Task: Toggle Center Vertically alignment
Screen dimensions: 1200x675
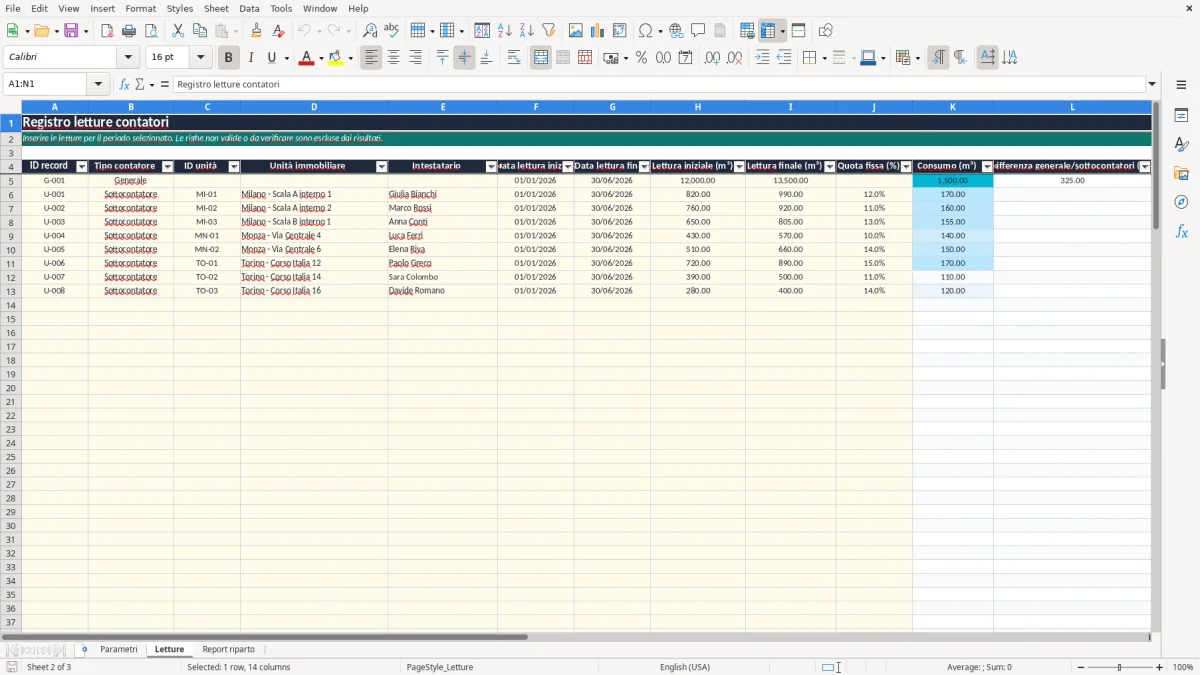Action: click(x=464, y=58)
